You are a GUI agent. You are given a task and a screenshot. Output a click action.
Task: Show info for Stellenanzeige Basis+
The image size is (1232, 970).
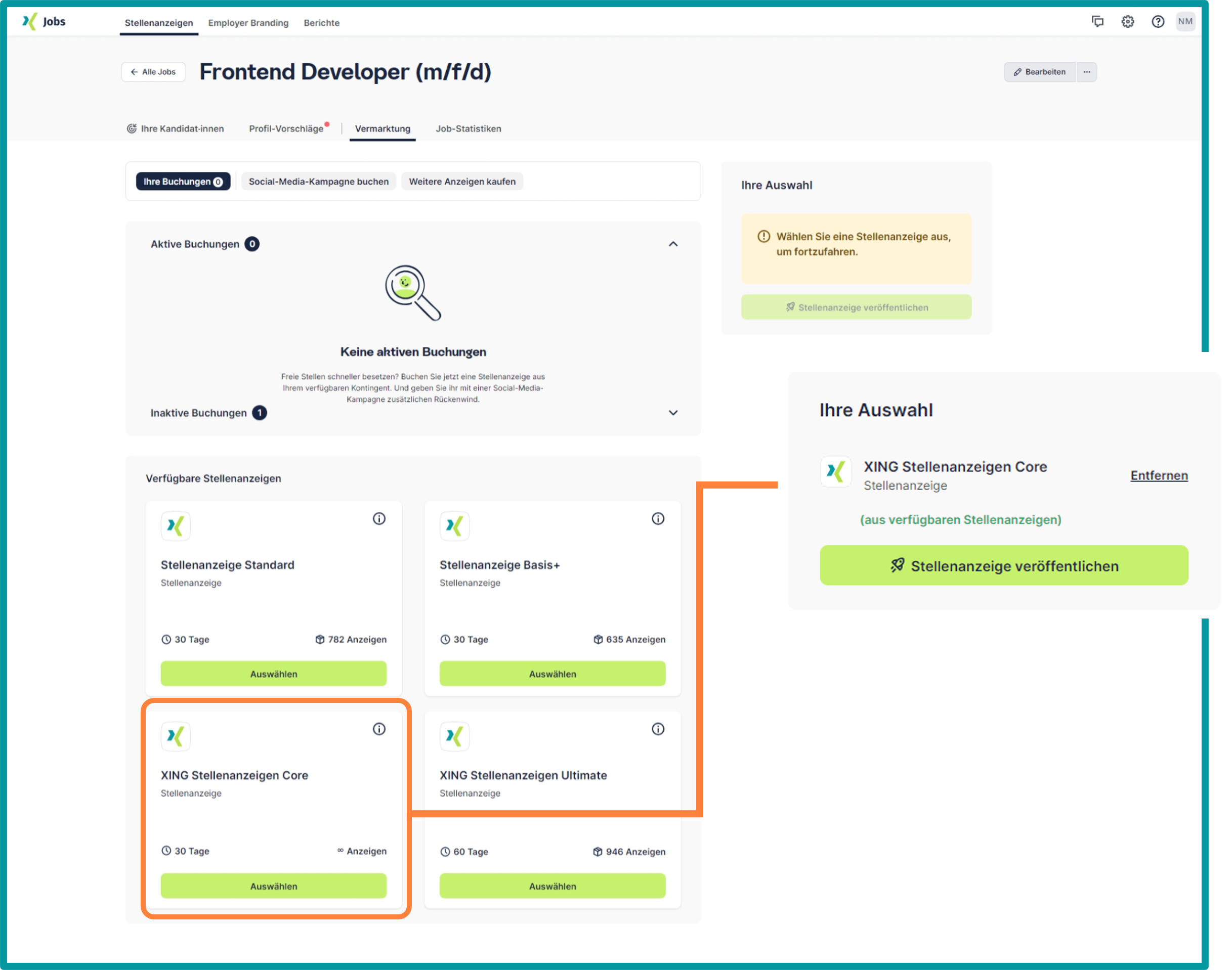(658, 518)
